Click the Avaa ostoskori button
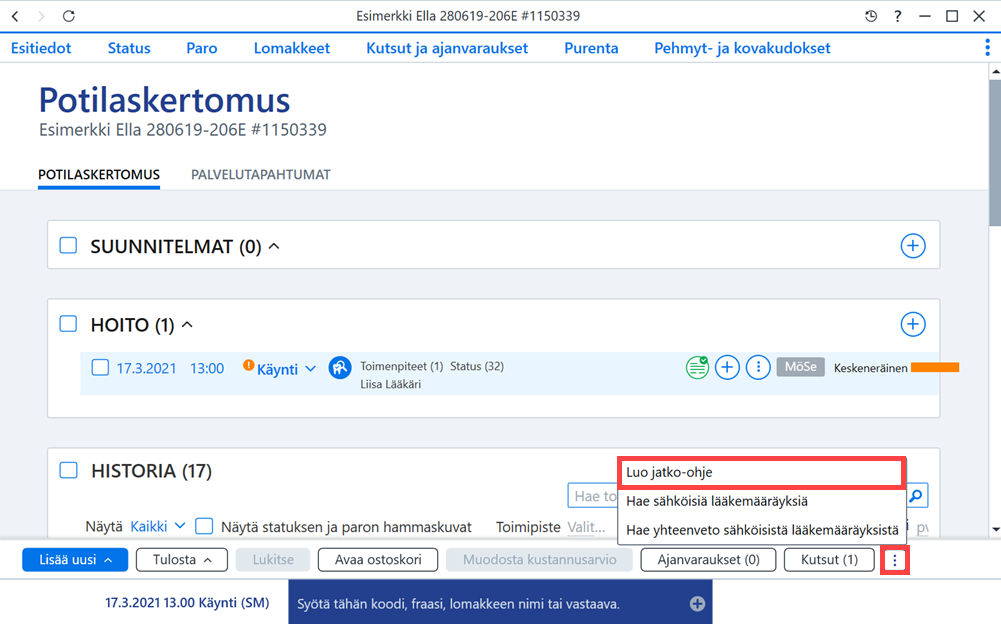This screenshot has width=1001, height=624. tap(378, 559)
